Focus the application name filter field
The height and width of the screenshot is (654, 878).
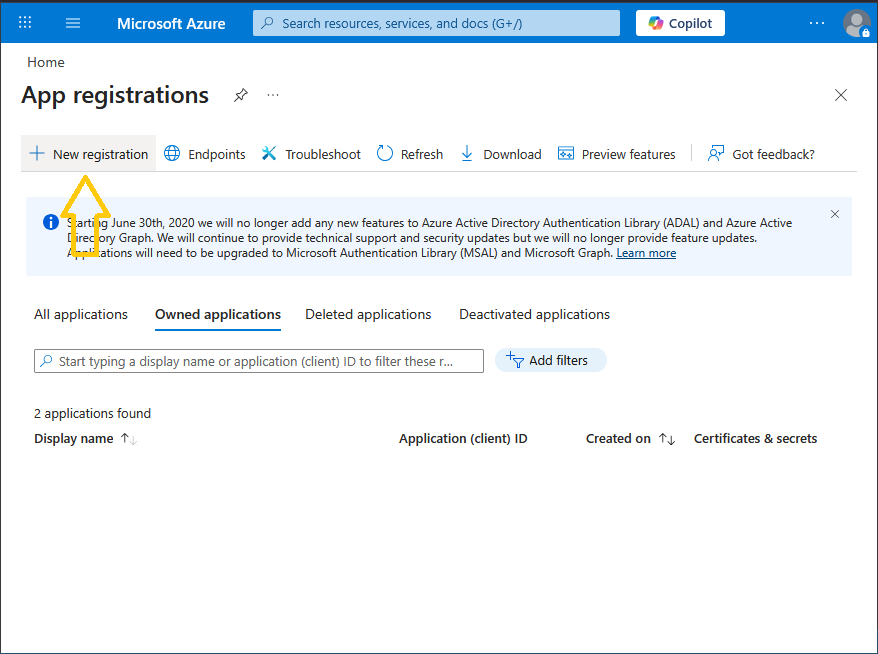point(260,361)
